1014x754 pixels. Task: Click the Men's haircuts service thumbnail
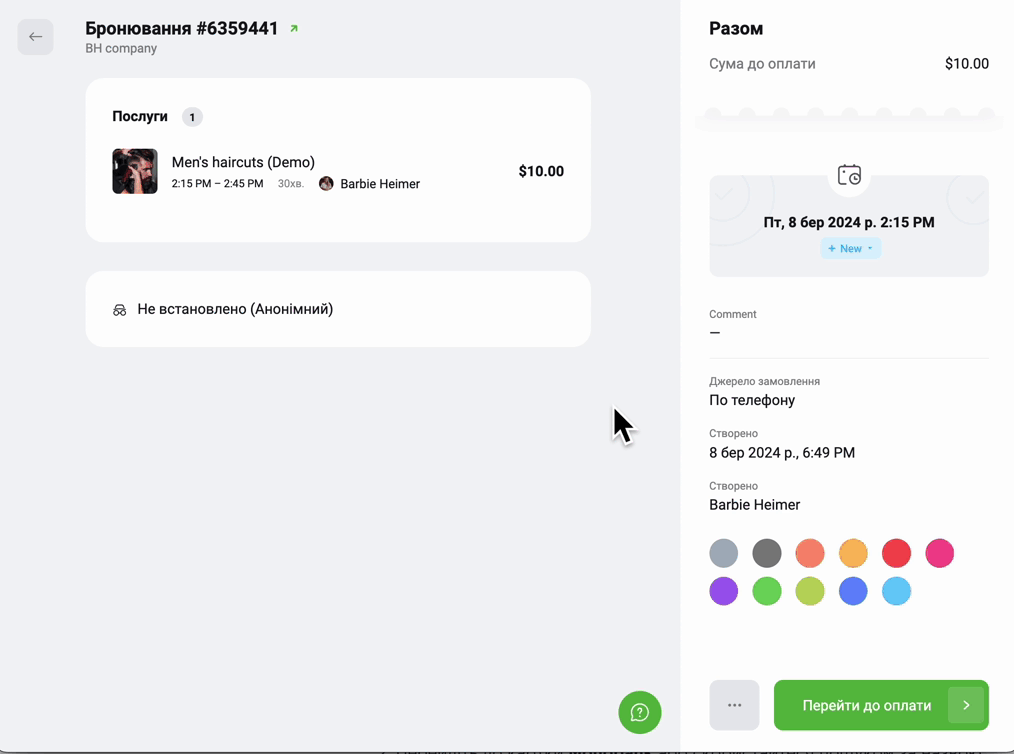click(135, 171)
